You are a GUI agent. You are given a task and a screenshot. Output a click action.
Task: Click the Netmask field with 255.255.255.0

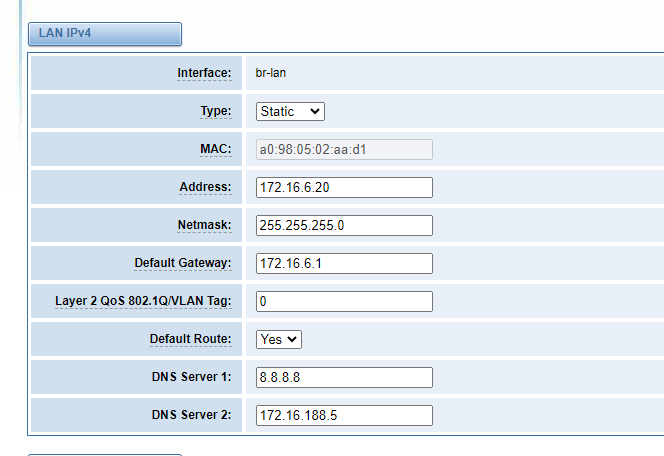point(344,225)
